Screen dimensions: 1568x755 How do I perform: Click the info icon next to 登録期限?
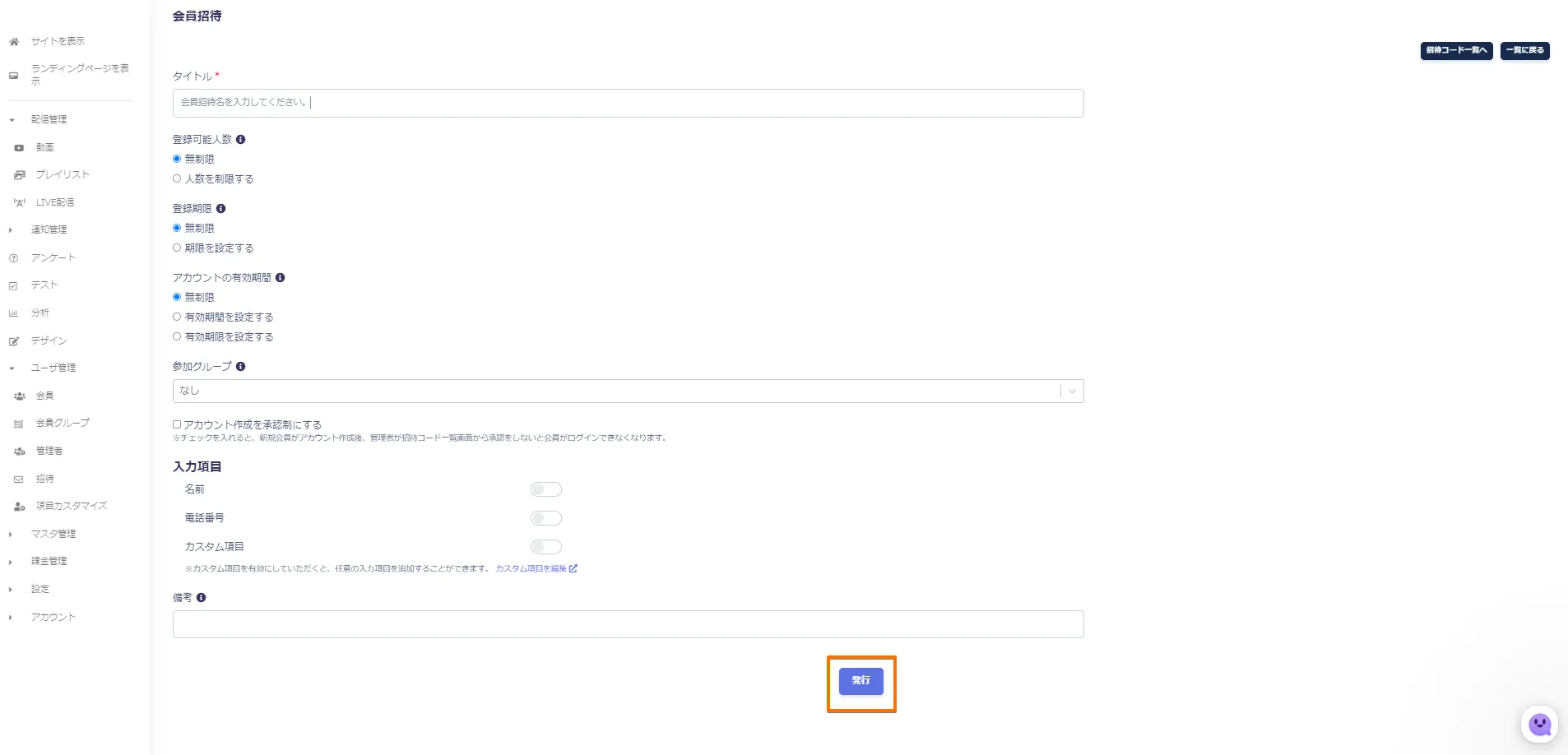(x=221, y=209)
